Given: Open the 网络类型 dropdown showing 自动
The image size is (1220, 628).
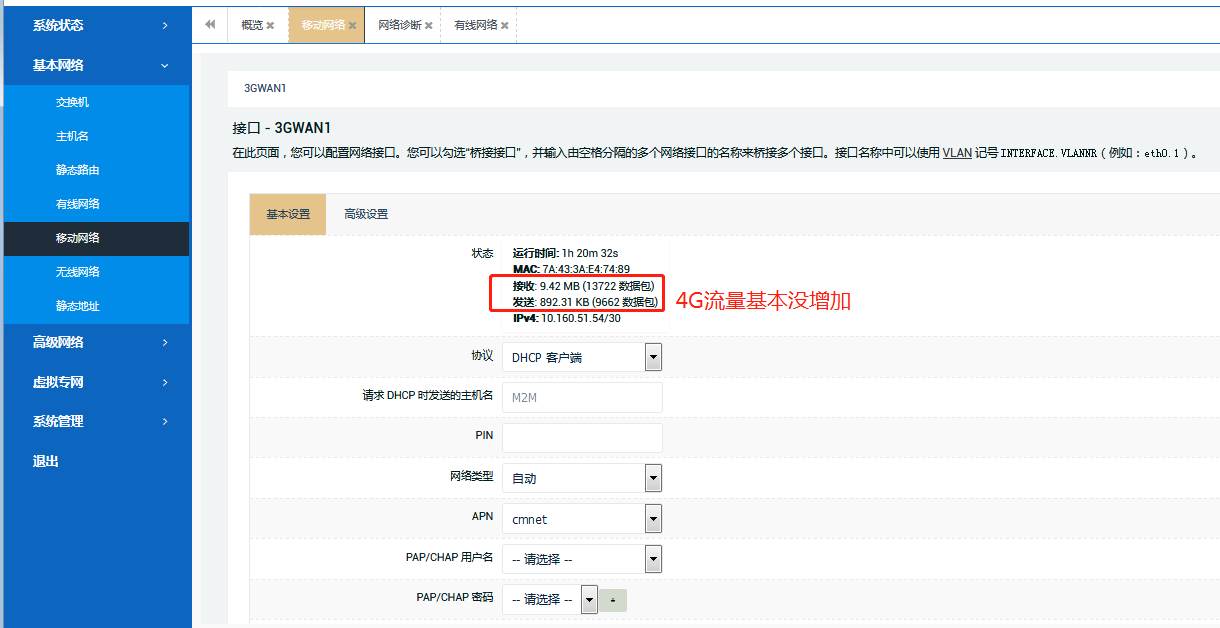Looking at the screenshot, I should [x=652, y=478].
